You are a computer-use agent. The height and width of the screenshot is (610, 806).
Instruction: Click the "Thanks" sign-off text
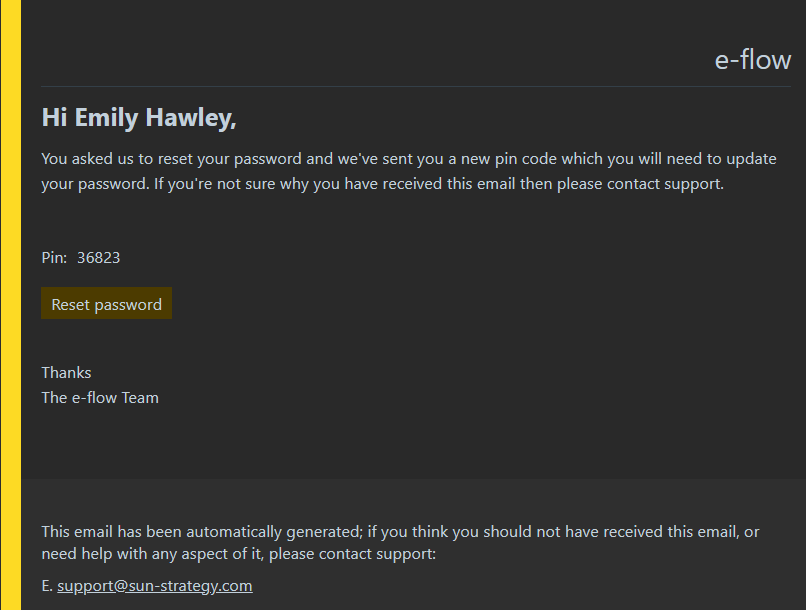tap(66, 373)
